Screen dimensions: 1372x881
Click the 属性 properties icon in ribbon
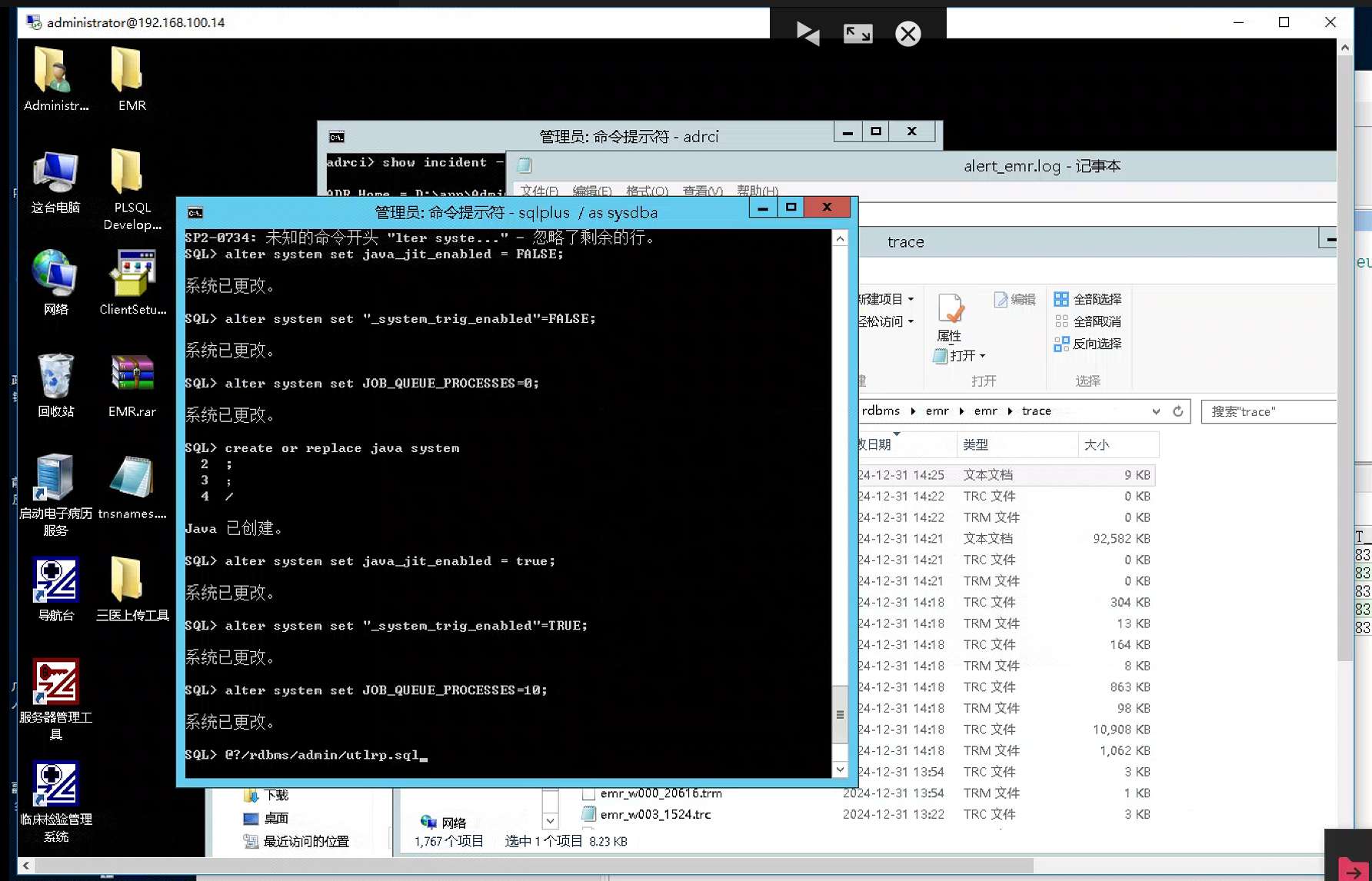950,317
